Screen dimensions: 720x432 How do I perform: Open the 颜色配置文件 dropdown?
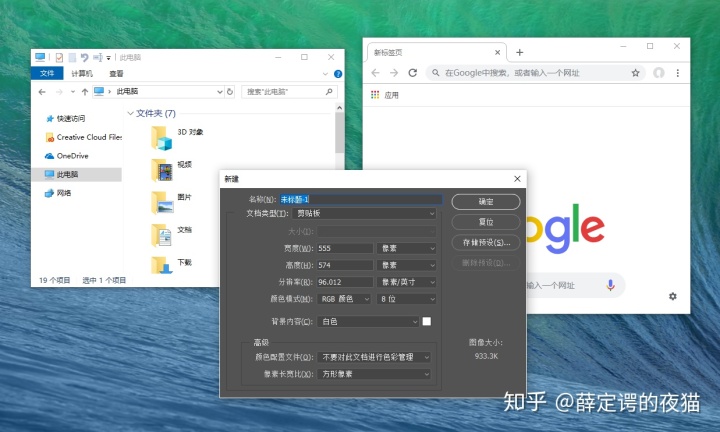(x=374, y=357)
